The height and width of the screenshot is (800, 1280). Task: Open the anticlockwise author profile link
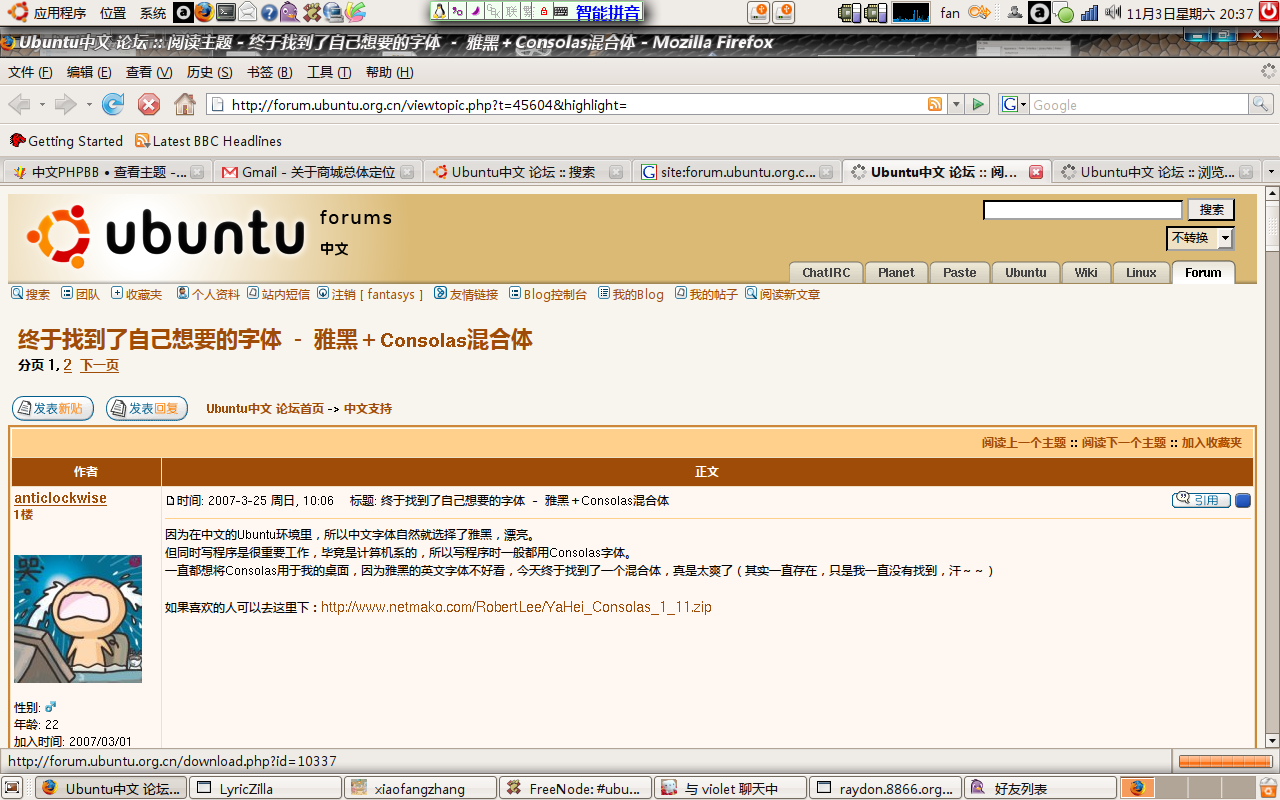click(x=60, y=498)
